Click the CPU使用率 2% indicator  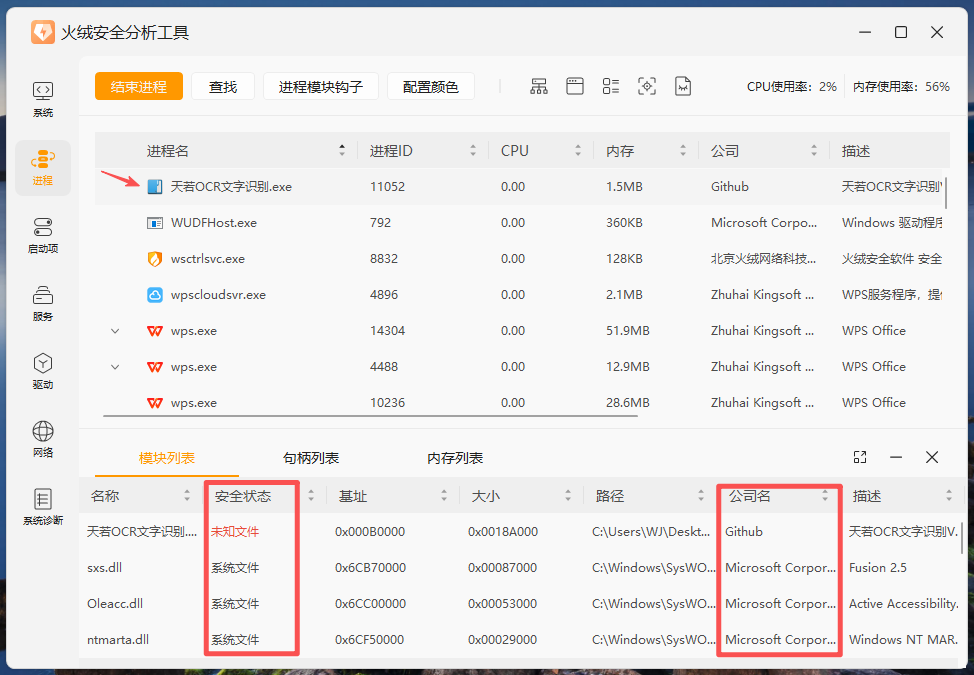click(791, 86)
